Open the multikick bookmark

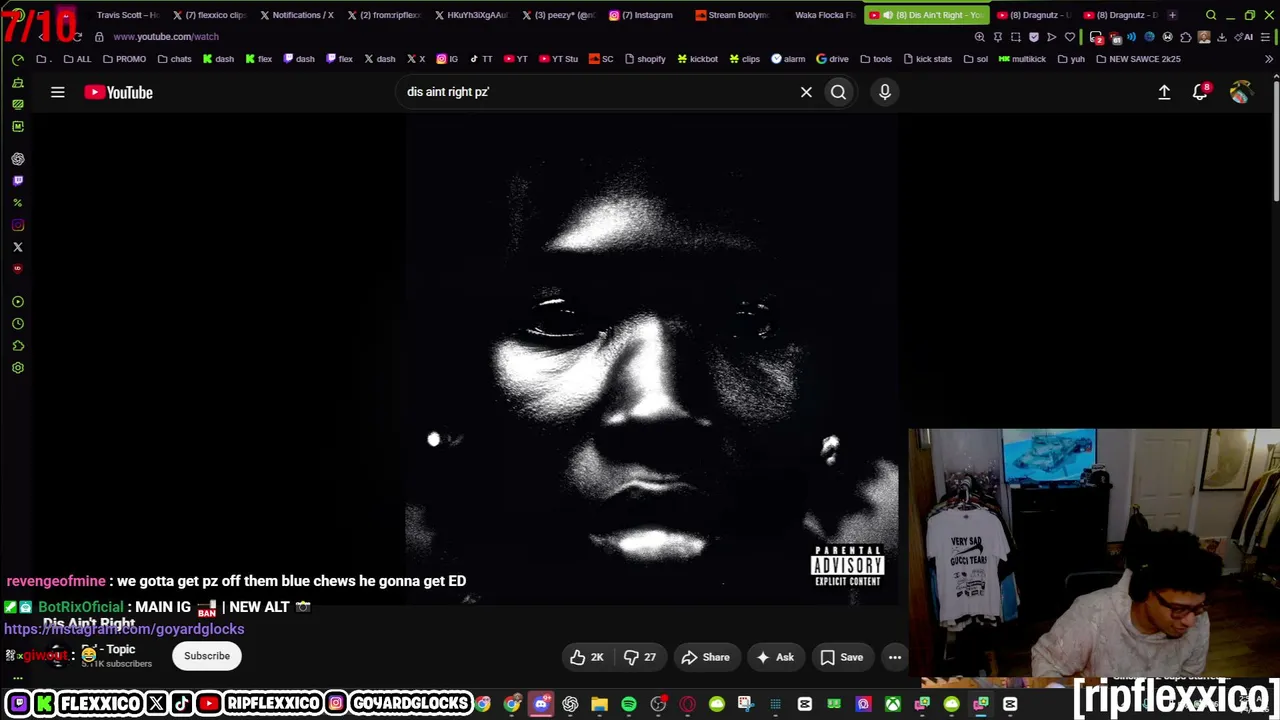click(x=1021, y=59)
